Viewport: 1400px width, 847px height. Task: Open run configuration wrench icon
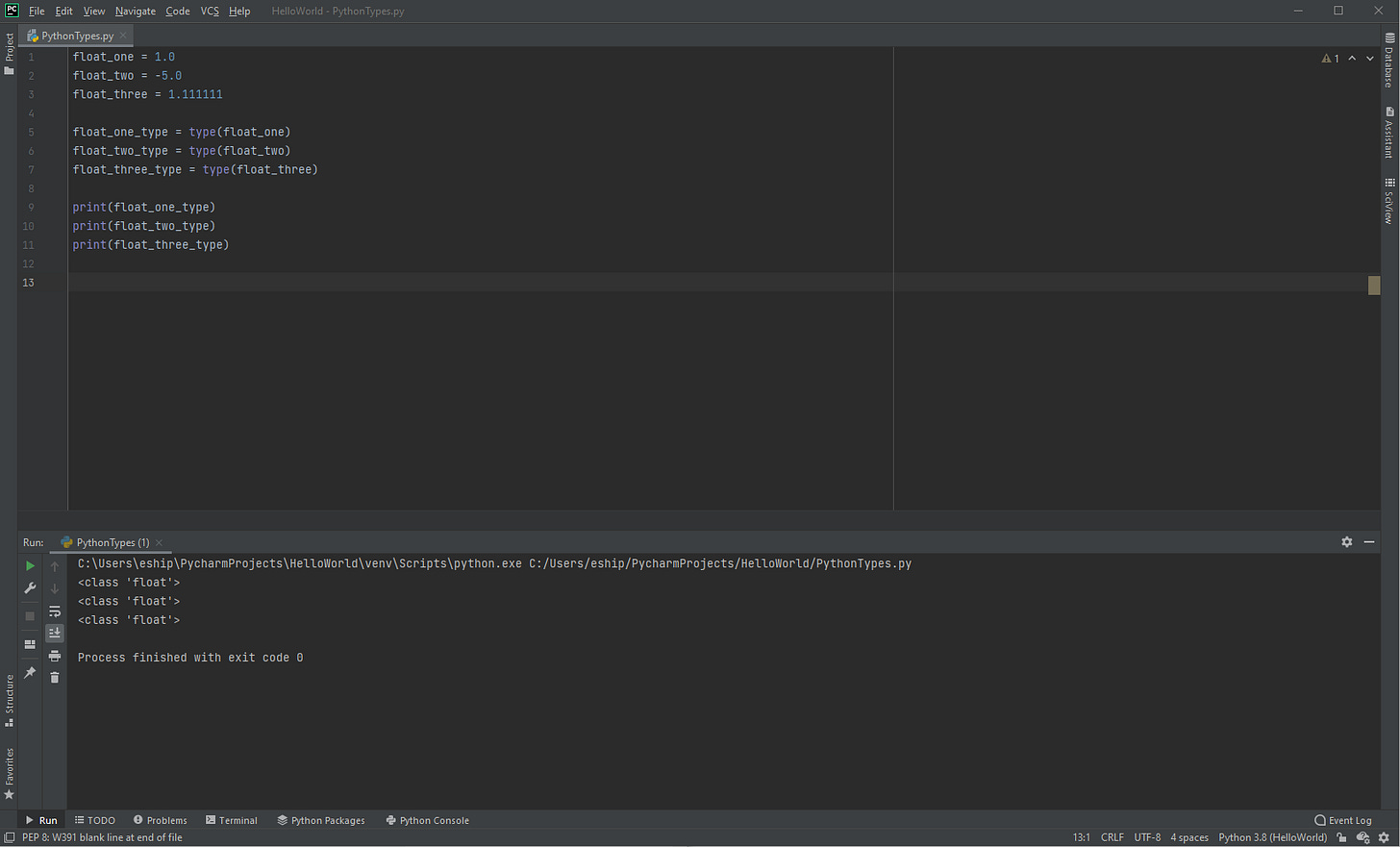coord(30,588)
